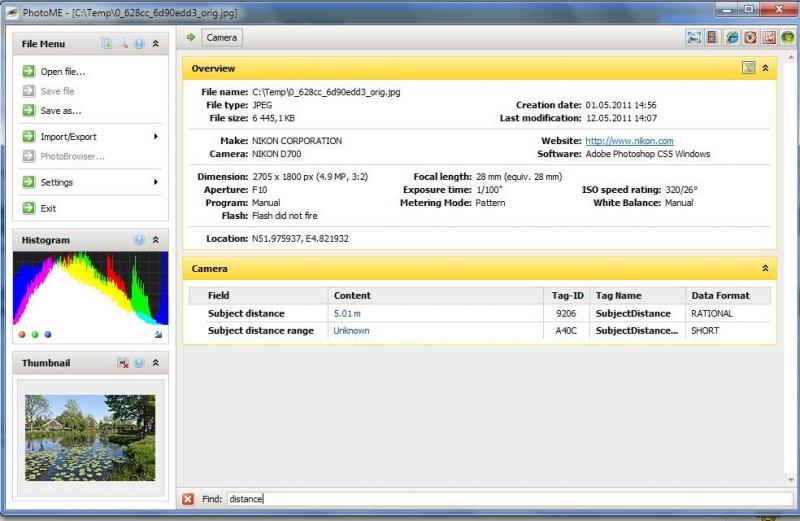Click the 5.01 m subject distance value

click(347, 313)
